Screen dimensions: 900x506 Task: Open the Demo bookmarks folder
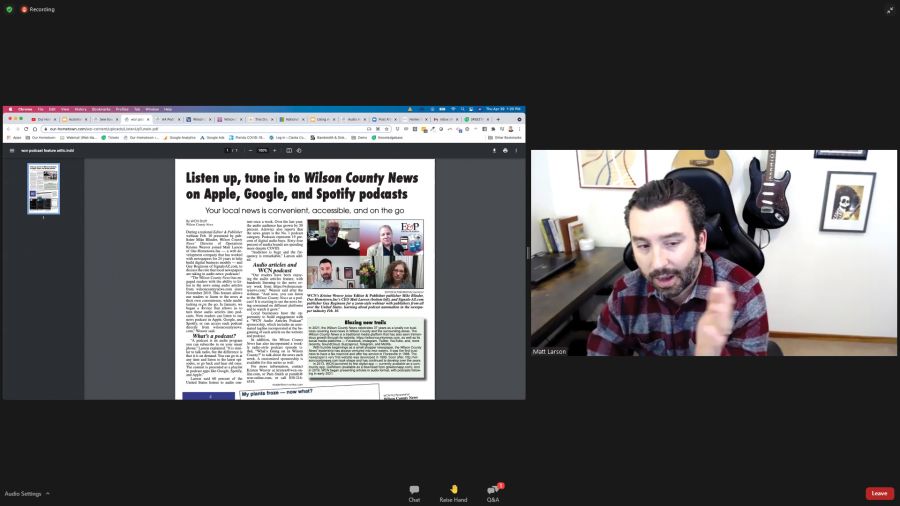359,138
